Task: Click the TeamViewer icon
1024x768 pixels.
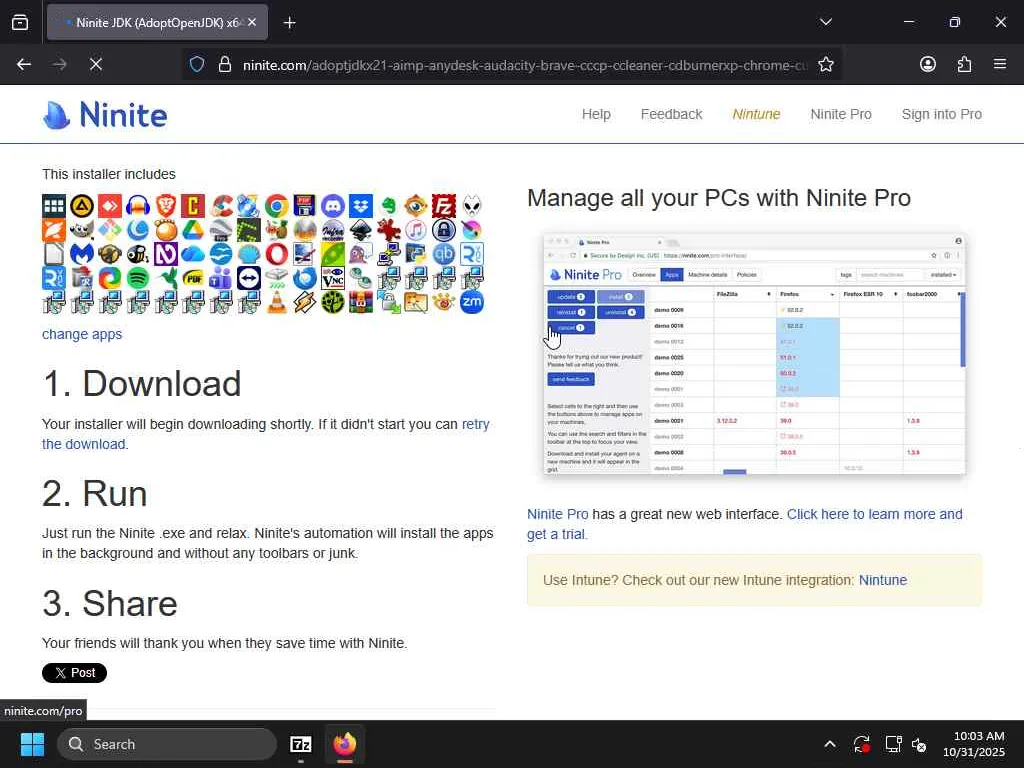Action: tap(249, 278)
